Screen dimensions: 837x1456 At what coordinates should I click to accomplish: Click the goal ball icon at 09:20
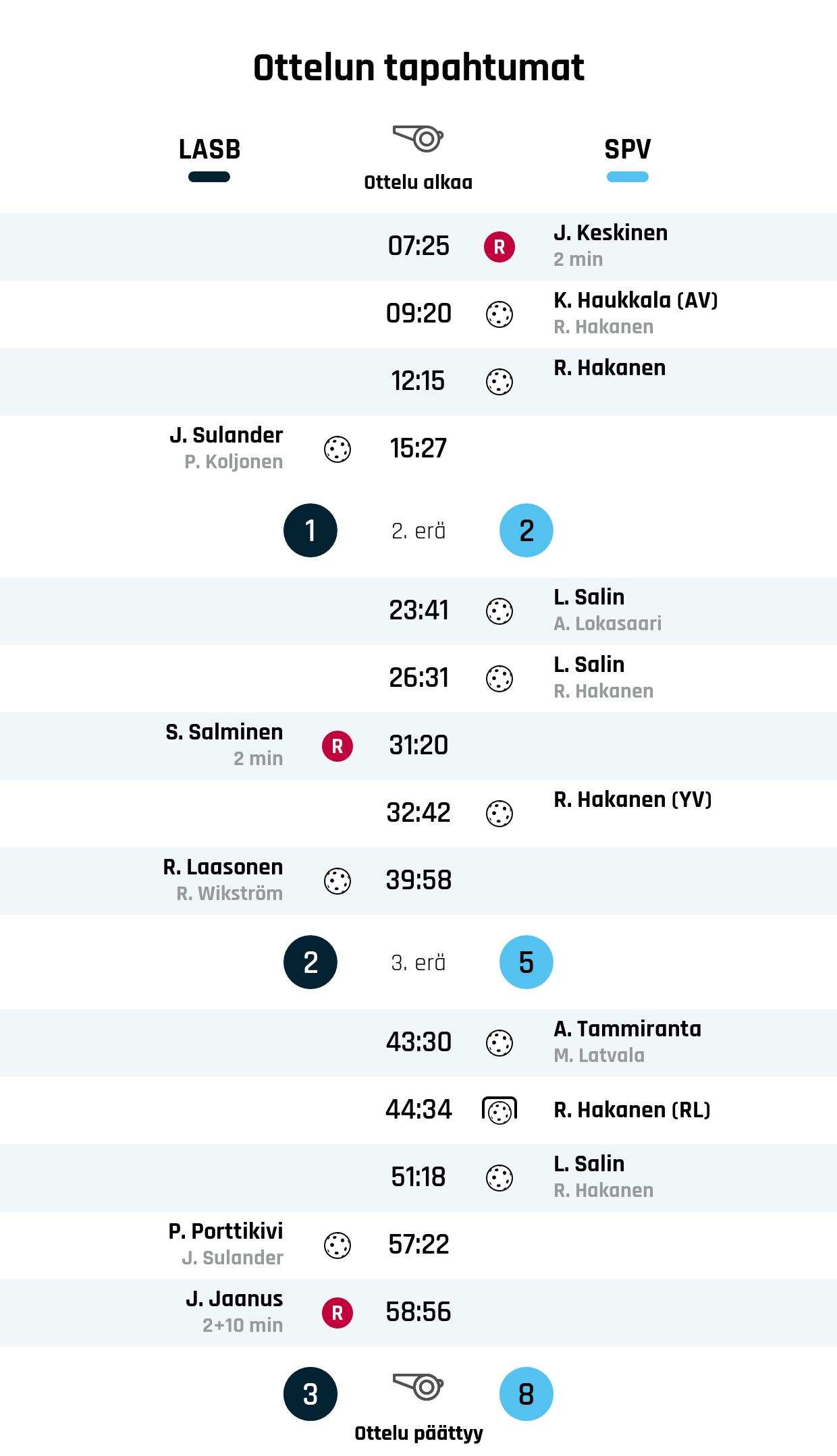[500, 314]
